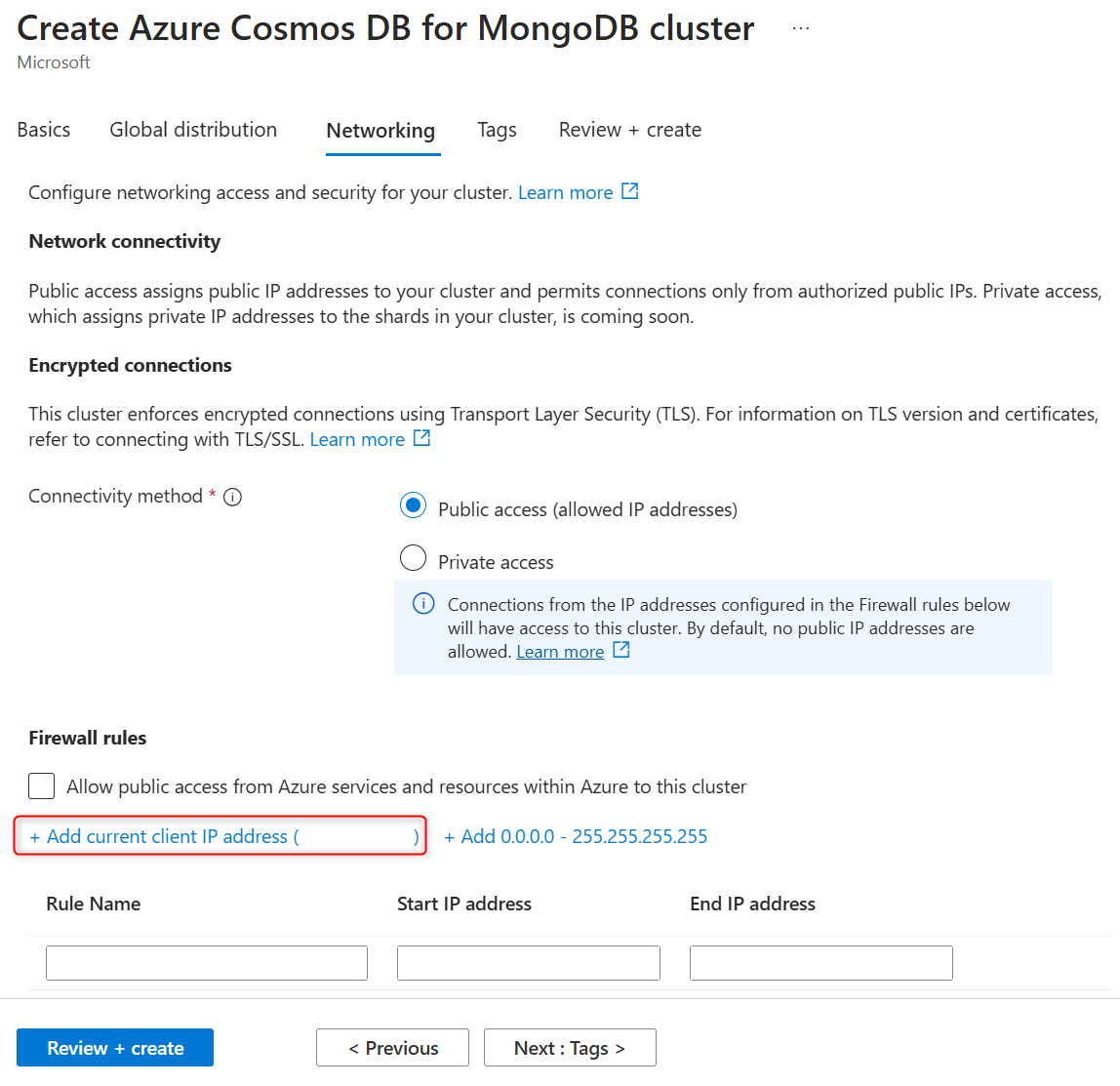The width and height of the screenshot is (1120, 1086).
Task: Select Public access (allowed IP addresses) radio
Action: (x=413, y=505)
